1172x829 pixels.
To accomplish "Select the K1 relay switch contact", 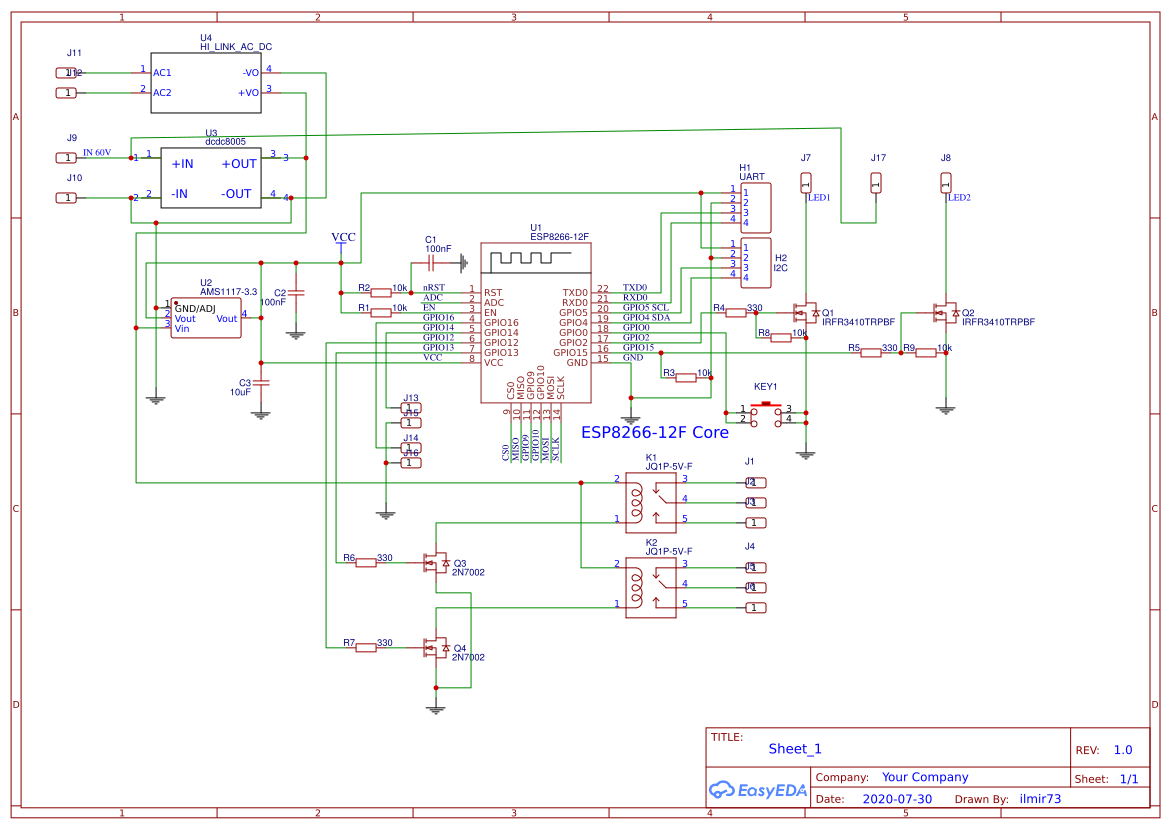I will pyautogui.click(x=659, y=500).
